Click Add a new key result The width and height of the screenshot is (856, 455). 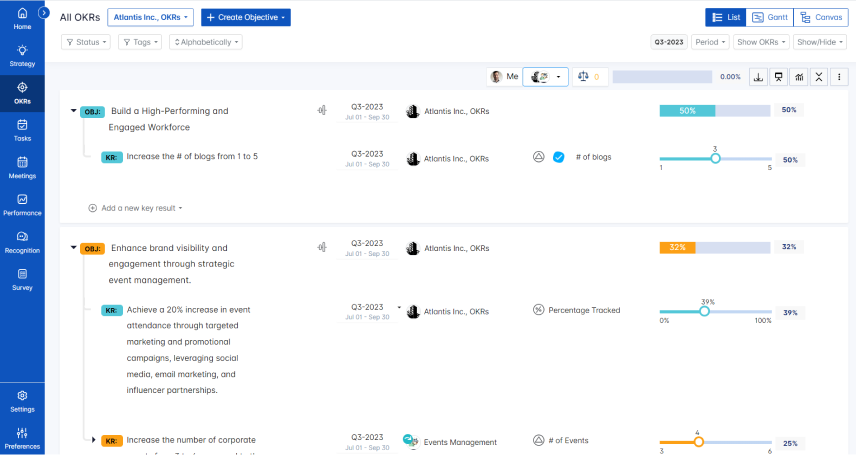pos(135,208)
